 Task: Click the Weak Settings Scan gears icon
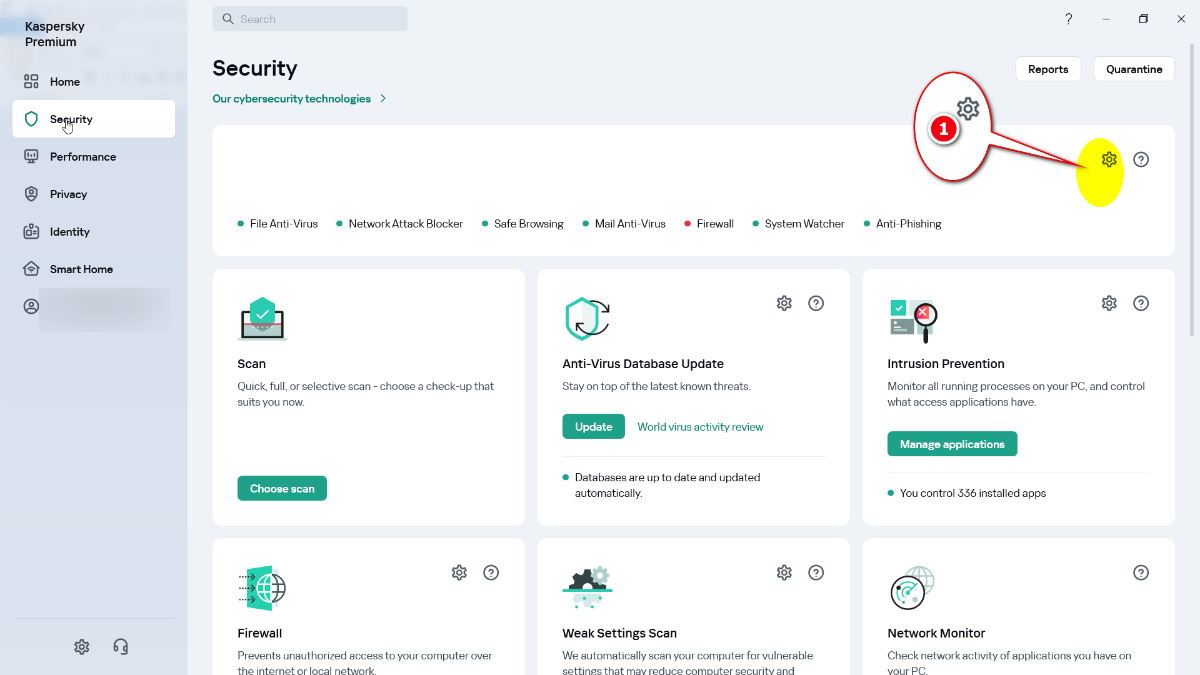tap(587, 588)
